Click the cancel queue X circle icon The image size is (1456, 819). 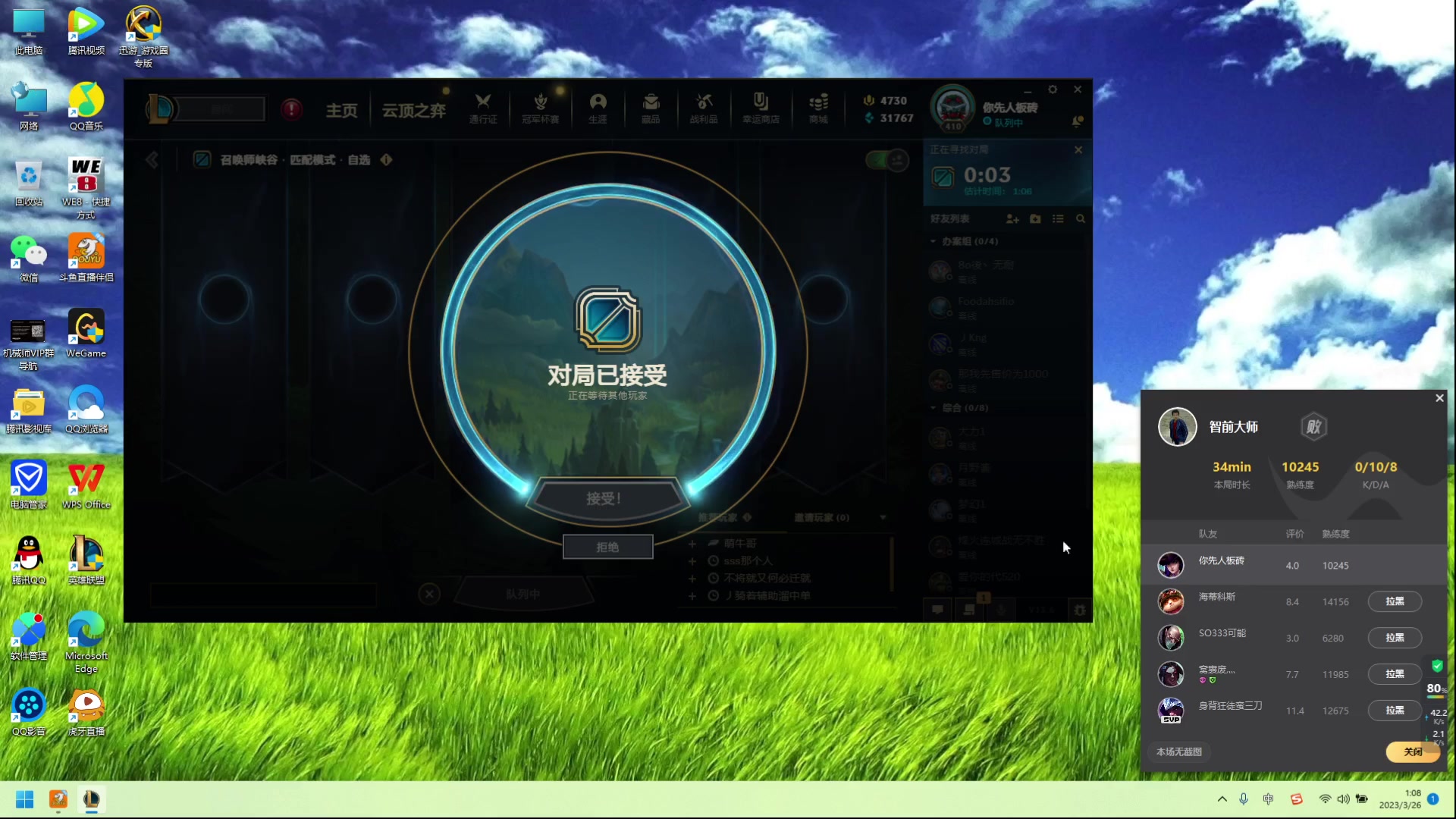(429, 594)
